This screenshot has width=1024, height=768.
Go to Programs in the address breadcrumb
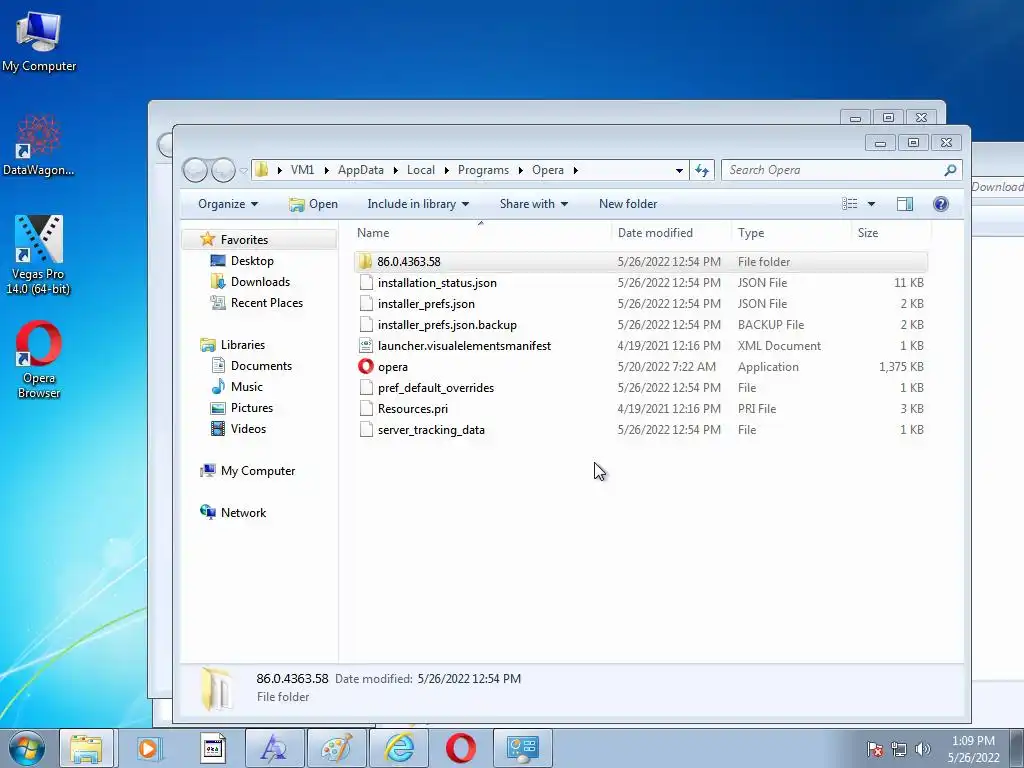click(x=483, y=170)
